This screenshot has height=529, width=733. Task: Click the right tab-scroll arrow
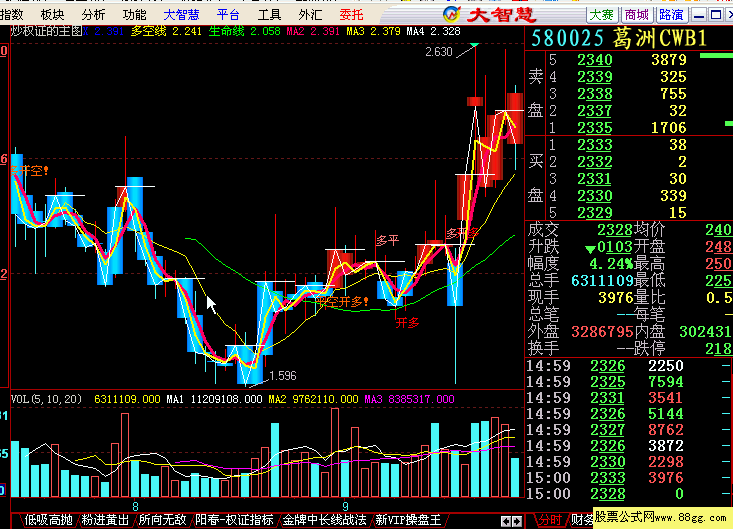517,521
